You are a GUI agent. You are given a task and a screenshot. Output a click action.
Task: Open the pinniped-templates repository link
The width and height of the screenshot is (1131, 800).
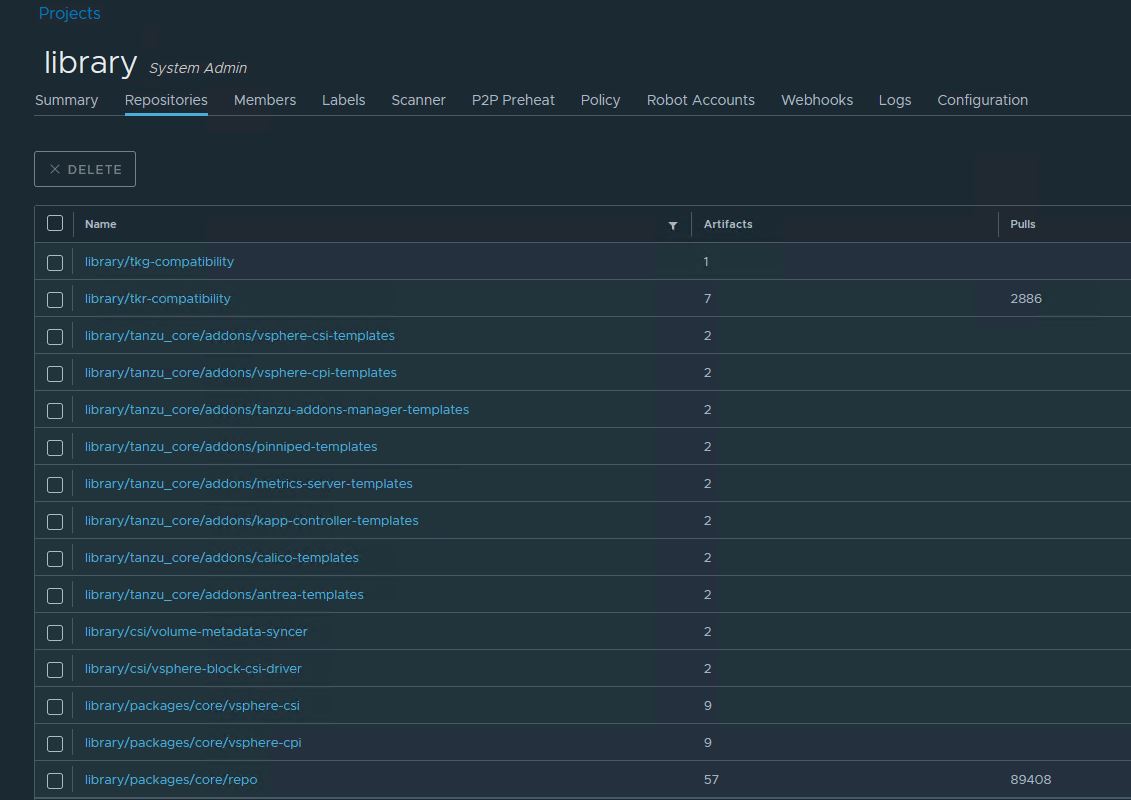(x=231, y=446)
